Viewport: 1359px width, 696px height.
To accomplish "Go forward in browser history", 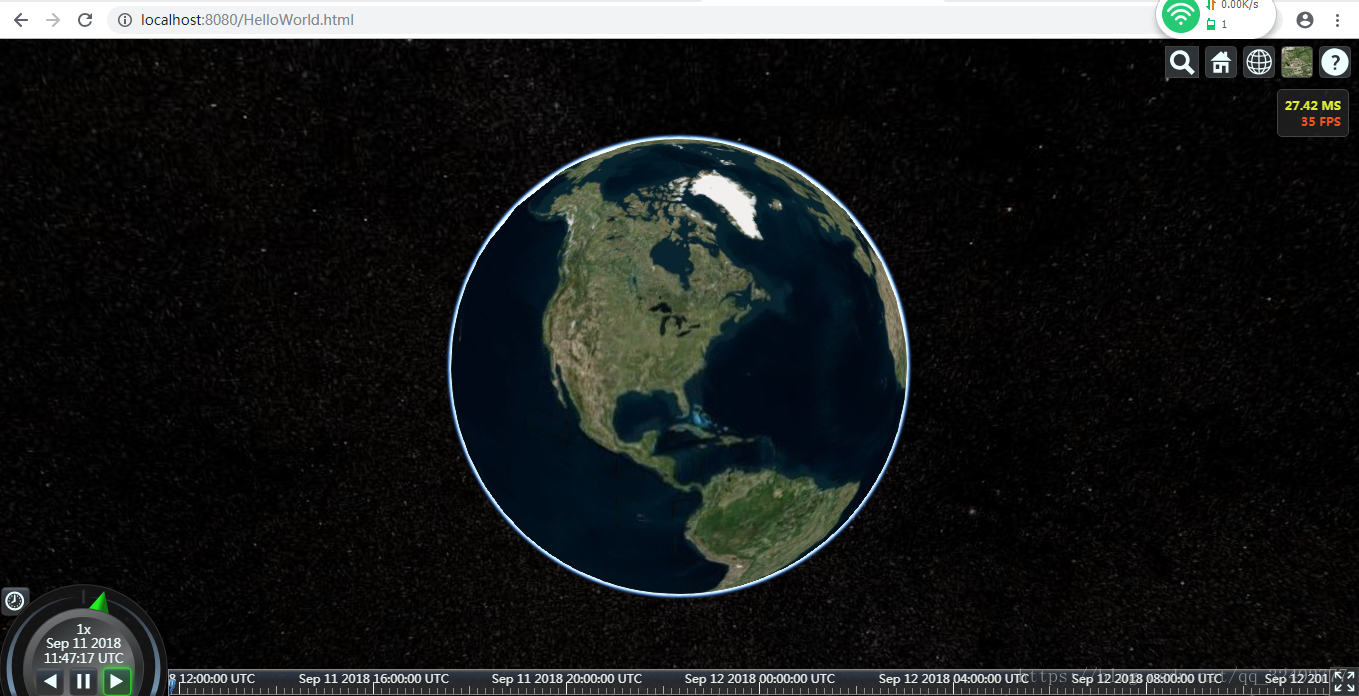I will (x=53, y=20).
